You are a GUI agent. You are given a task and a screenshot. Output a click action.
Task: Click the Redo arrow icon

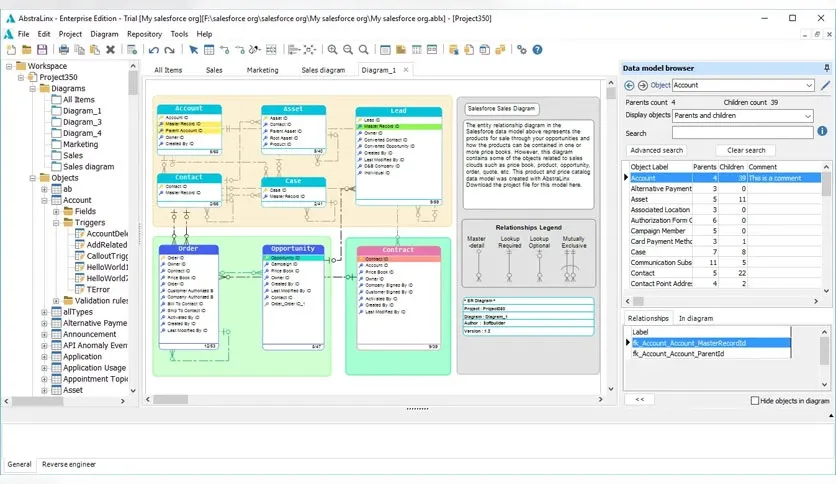(x=170, y=50)
